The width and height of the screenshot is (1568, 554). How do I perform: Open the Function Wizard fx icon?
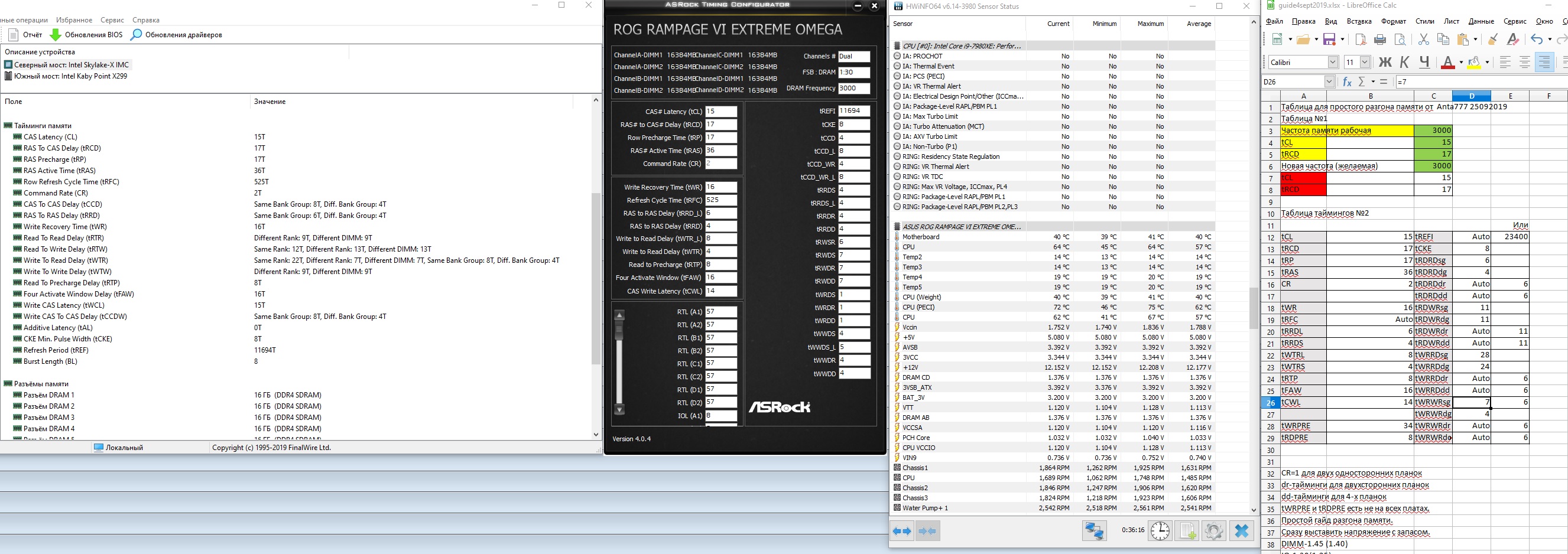tap(1347, 82)
